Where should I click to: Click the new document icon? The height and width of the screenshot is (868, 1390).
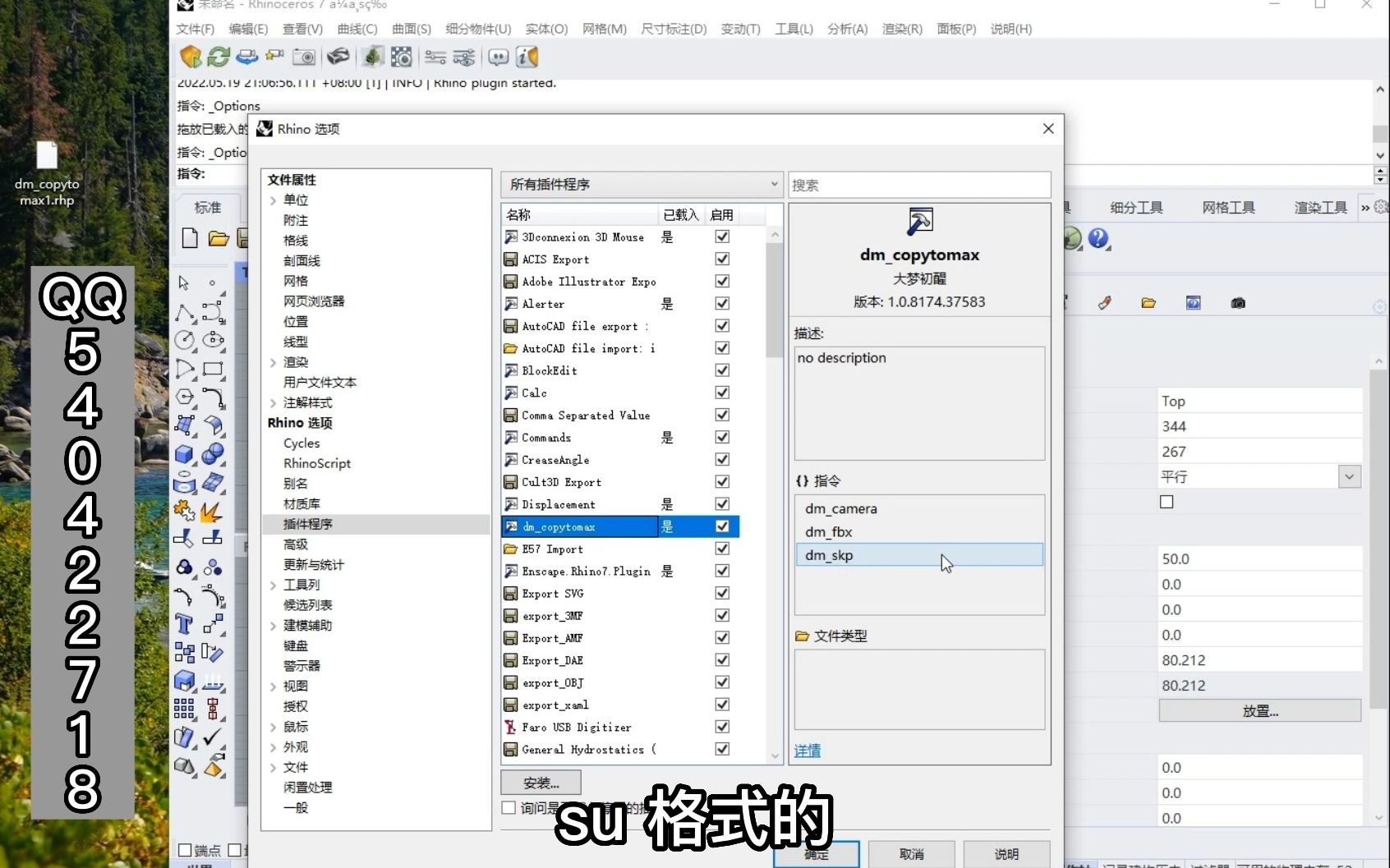(190, 238)
